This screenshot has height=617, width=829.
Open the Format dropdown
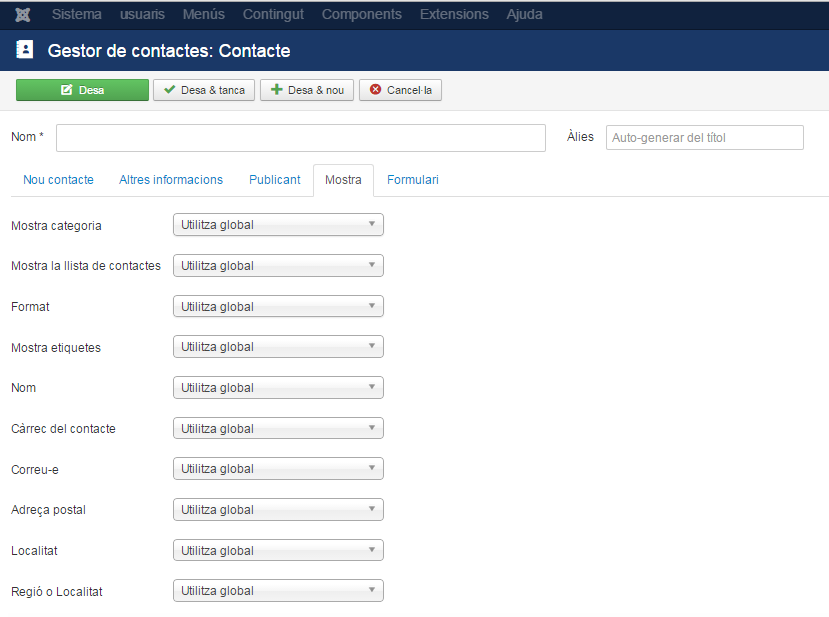point(278,306)
